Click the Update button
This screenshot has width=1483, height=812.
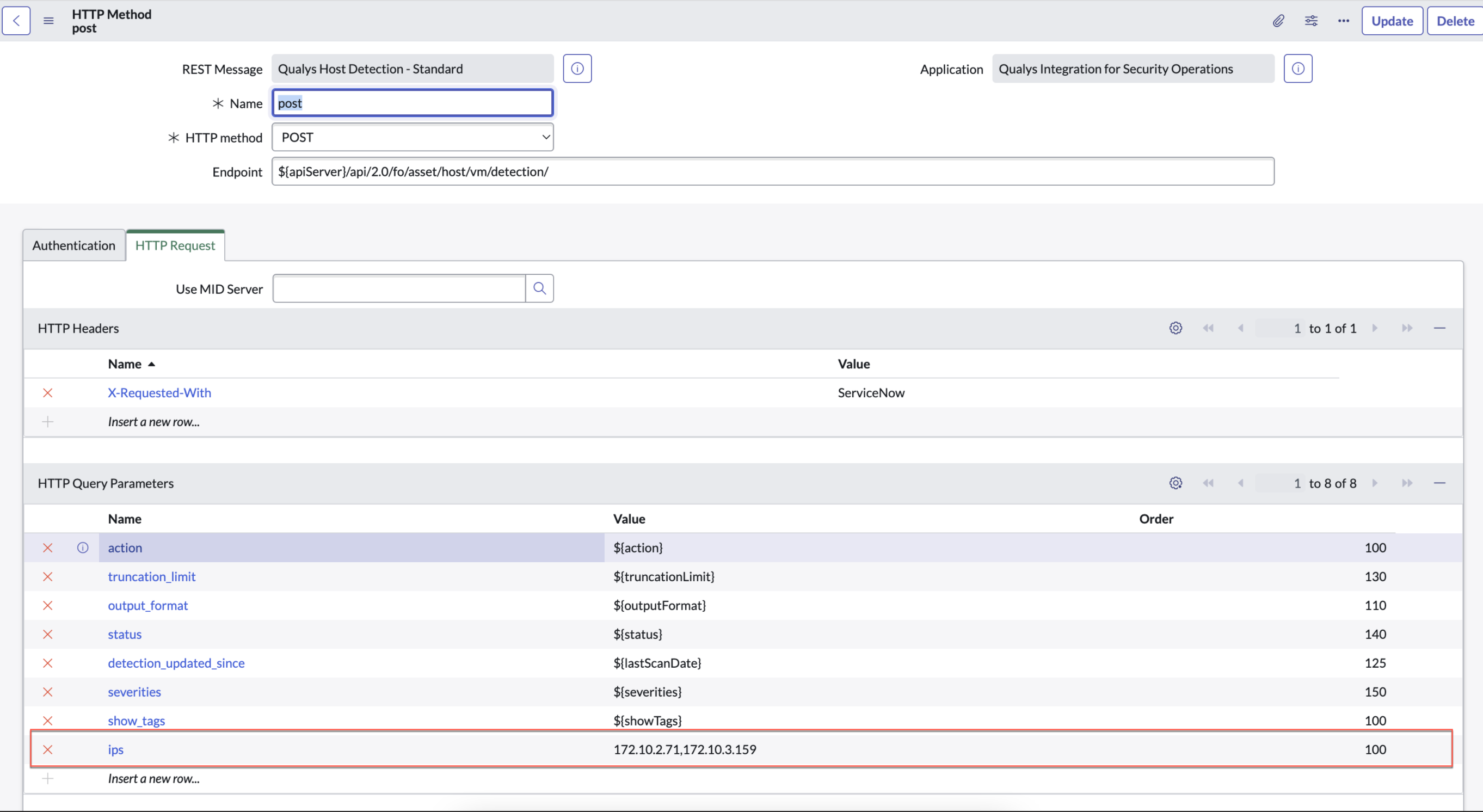tap(1392, 21)
